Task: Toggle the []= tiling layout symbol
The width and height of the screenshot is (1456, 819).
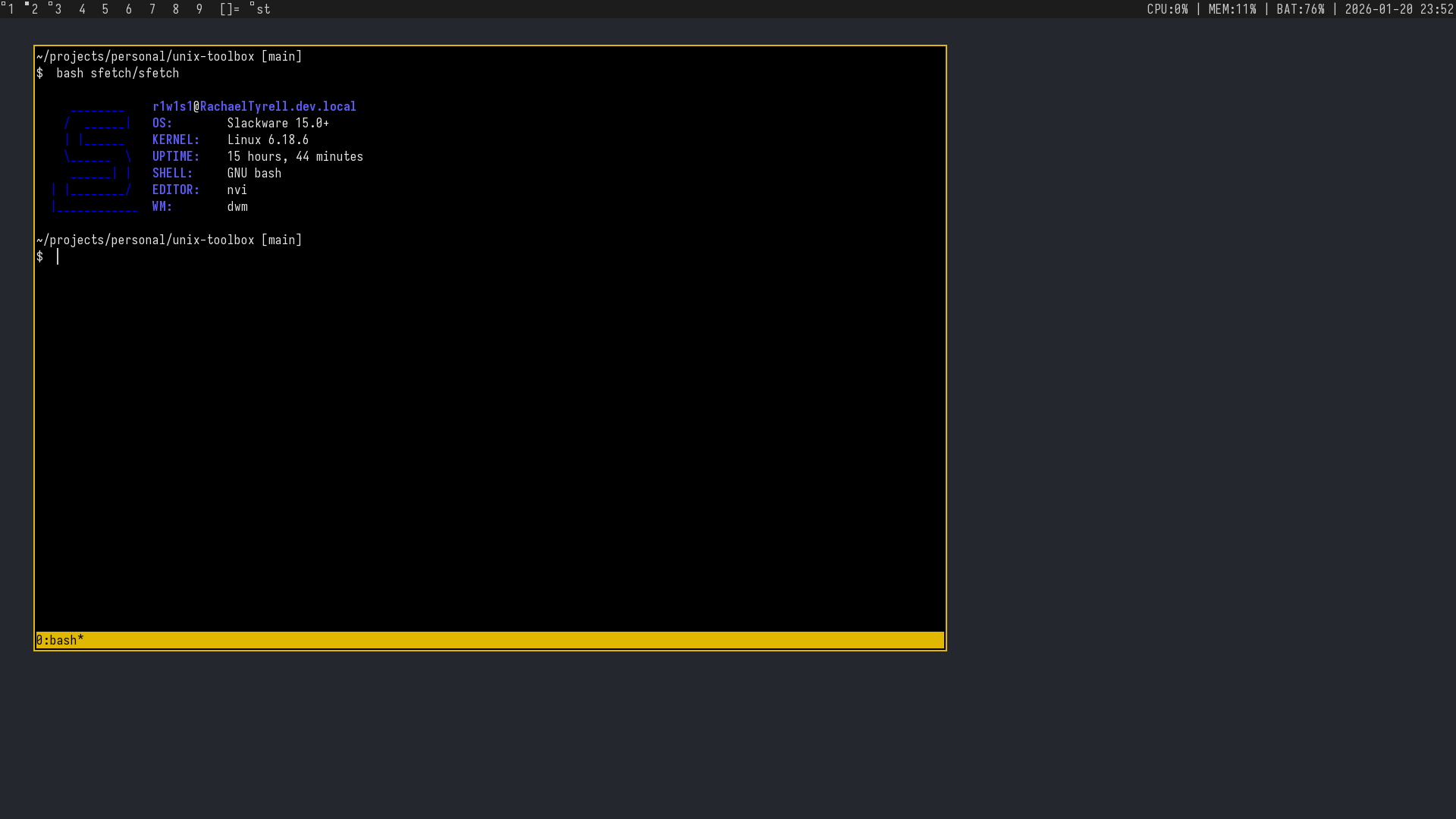Action: tap(229, 9)
